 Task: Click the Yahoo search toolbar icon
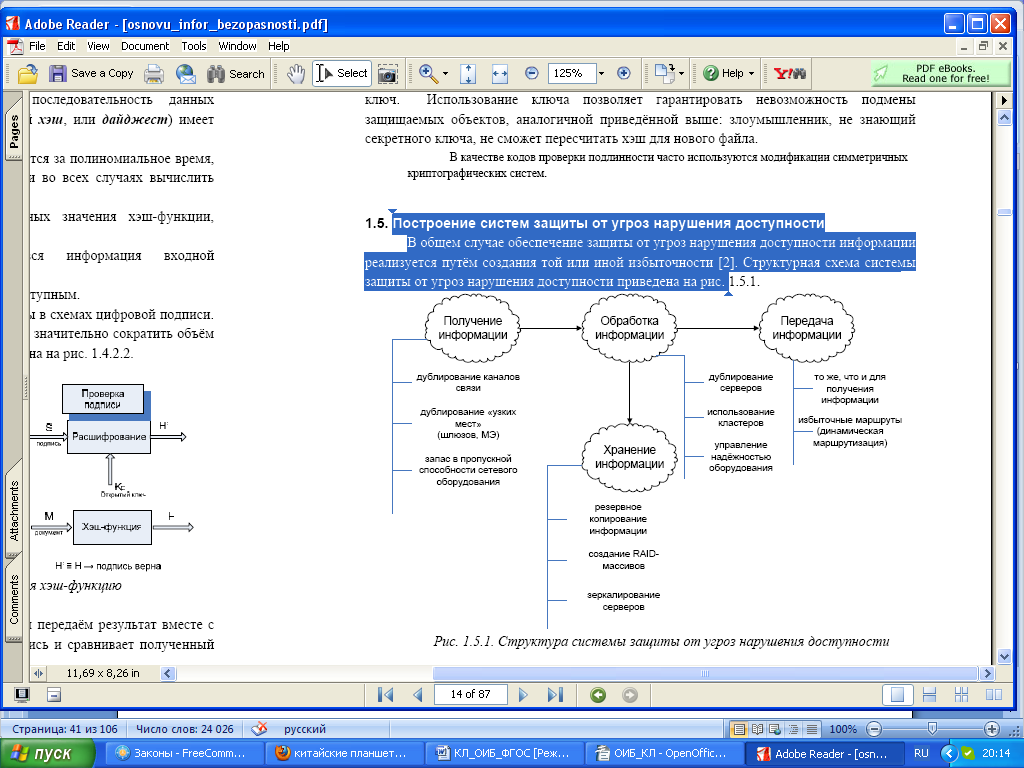(x=790, y=73)
